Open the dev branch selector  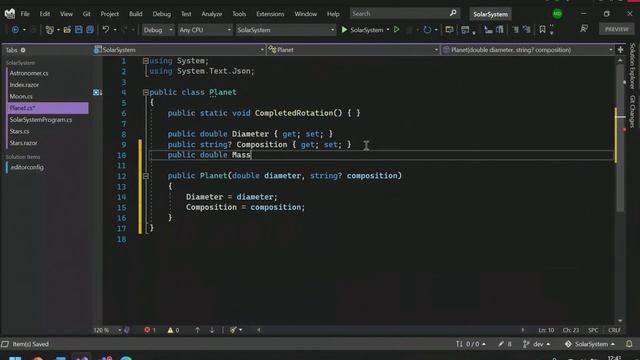(x=536, y=344)
